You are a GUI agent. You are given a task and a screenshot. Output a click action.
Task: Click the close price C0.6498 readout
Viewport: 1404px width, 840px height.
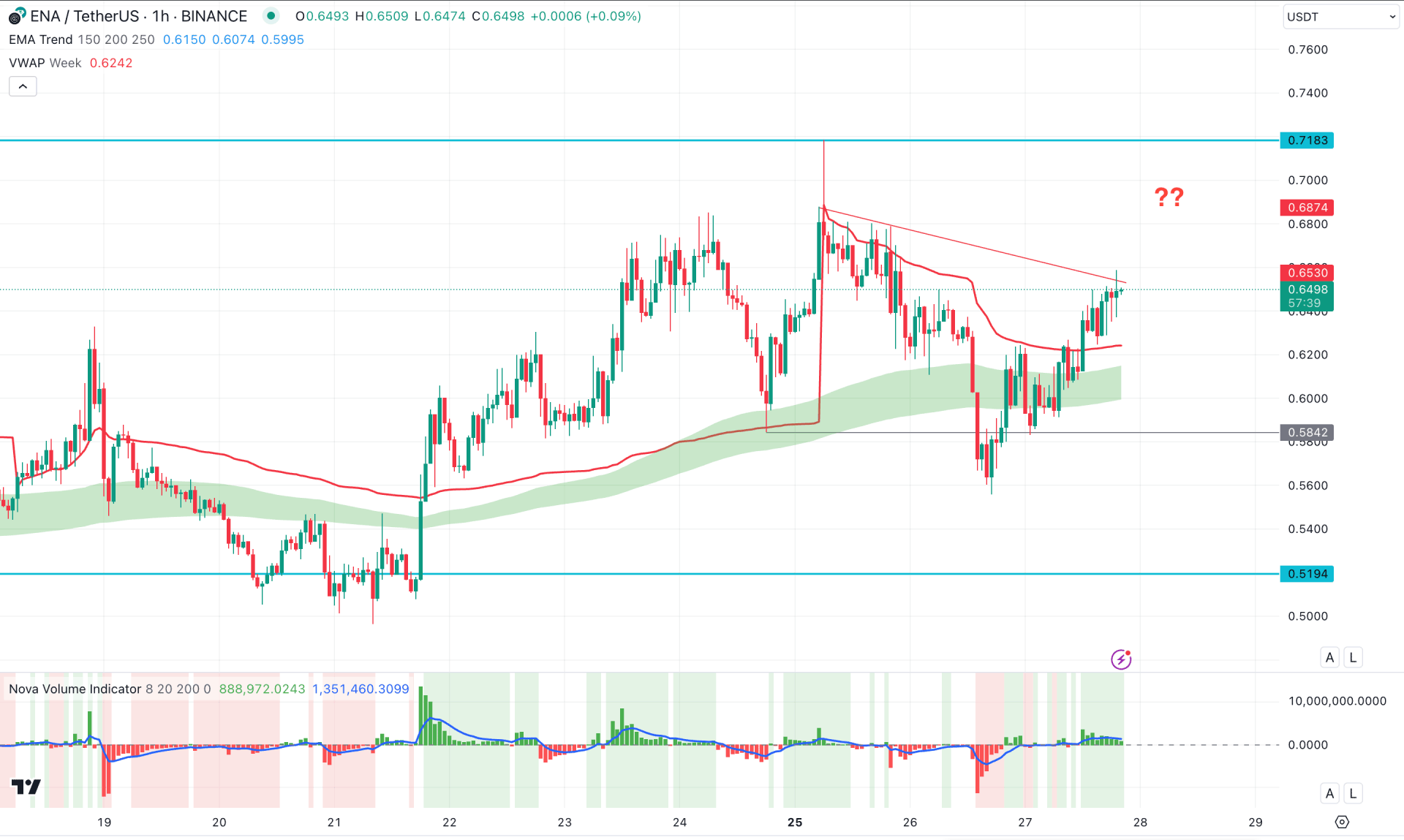498,16
